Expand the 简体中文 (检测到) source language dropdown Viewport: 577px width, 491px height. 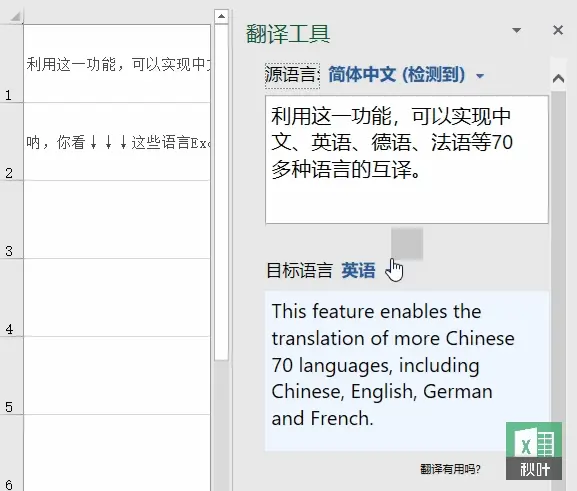pyautogui.click(x=406, y=75)
